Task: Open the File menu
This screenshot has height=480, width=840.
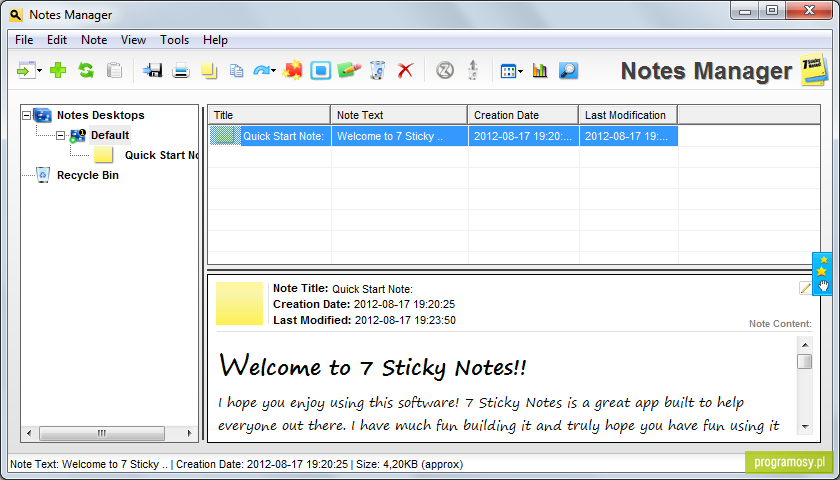Action: (24, 40)
